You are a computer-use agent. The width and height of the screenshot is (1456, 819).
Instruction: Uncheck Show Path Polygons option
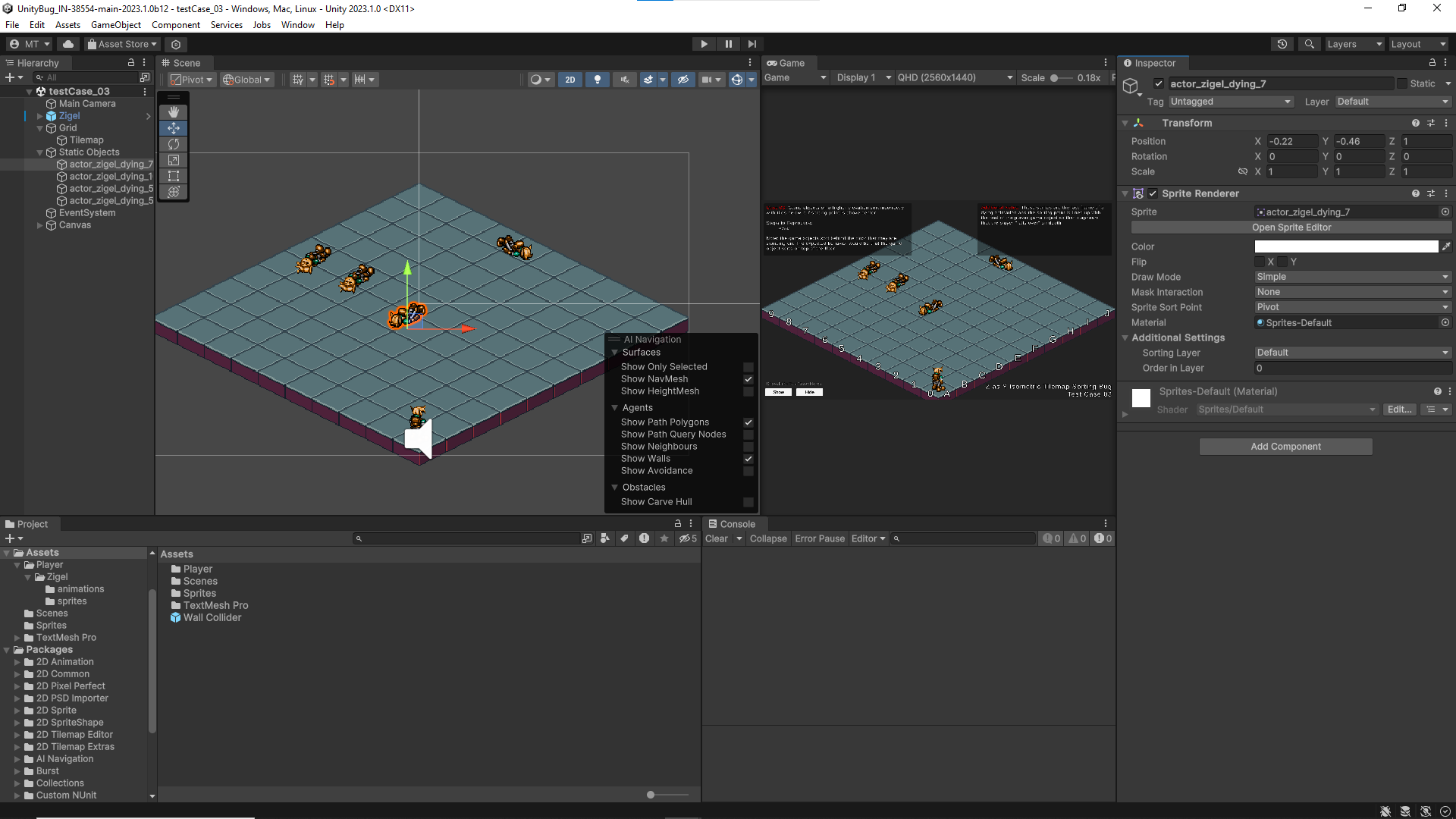coord(748,422)
